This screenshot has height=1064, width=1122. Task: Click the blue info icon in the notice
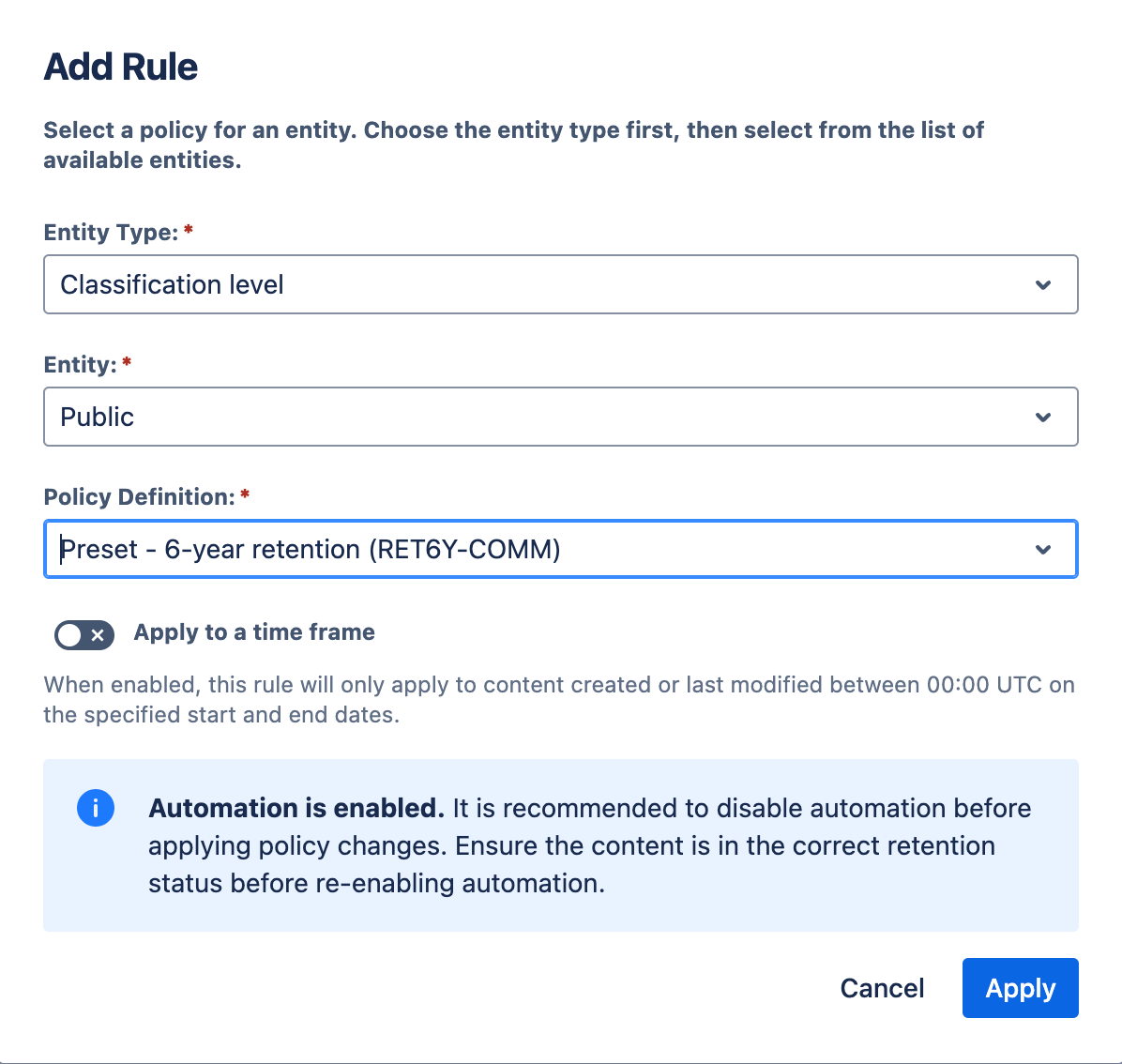[96, 808]
